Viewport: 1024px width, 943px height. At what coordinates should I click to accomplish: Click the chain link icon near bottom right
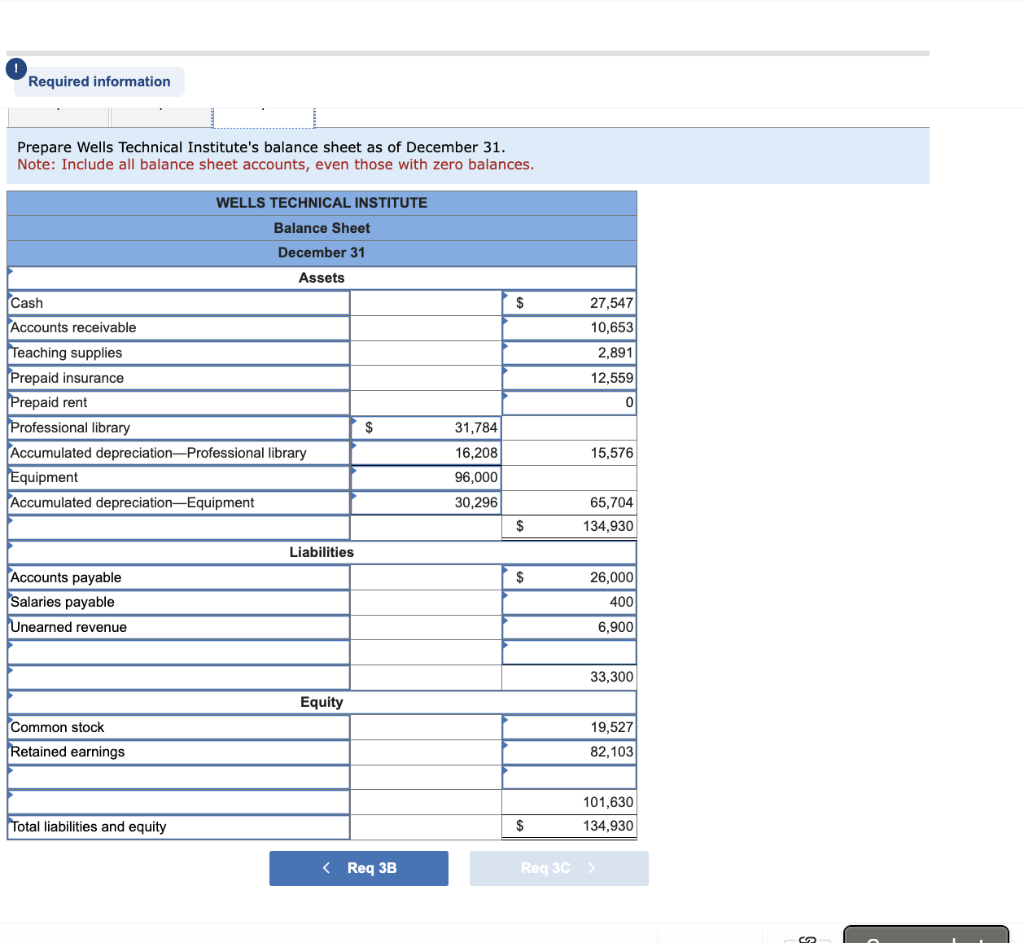point(806,938)
